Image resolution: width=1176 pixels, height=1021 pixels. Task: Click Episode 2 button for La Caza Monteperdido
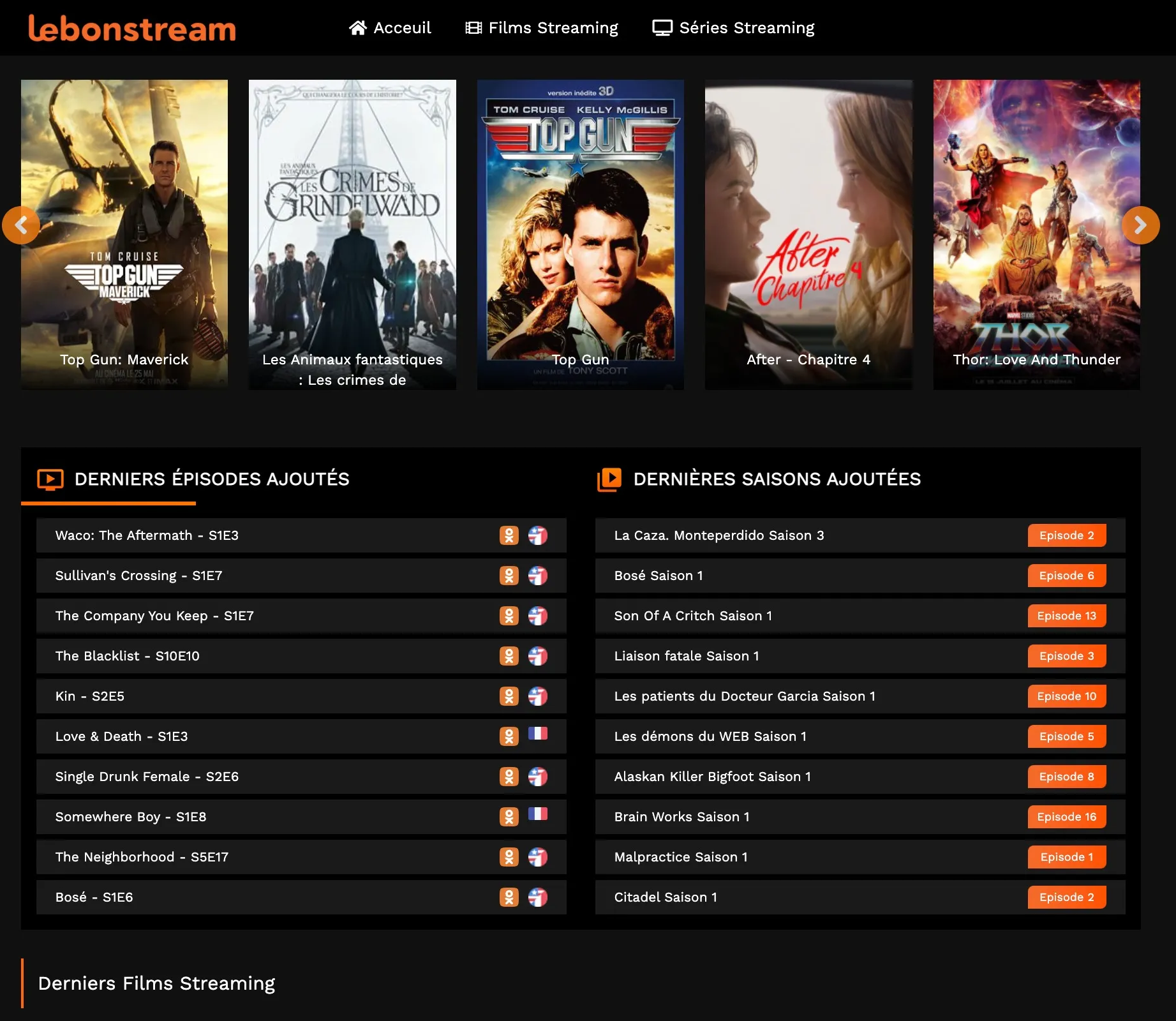pyautogui.click(x=1067, y=535)
